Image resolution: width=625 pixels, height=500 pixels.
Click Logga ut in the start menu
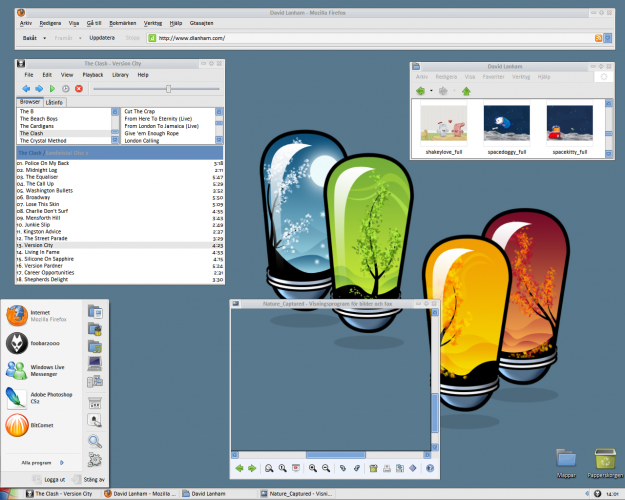[x=52, y=480]
